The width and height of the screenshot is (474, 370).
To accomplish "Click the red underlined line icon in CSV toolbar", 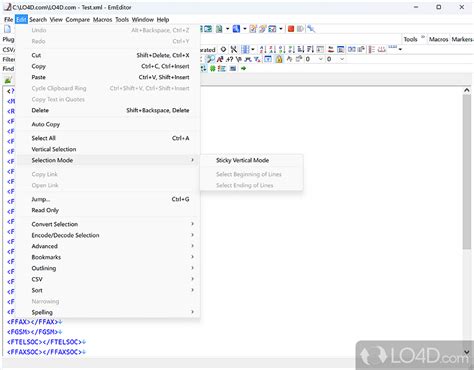I will pos(331,50).
